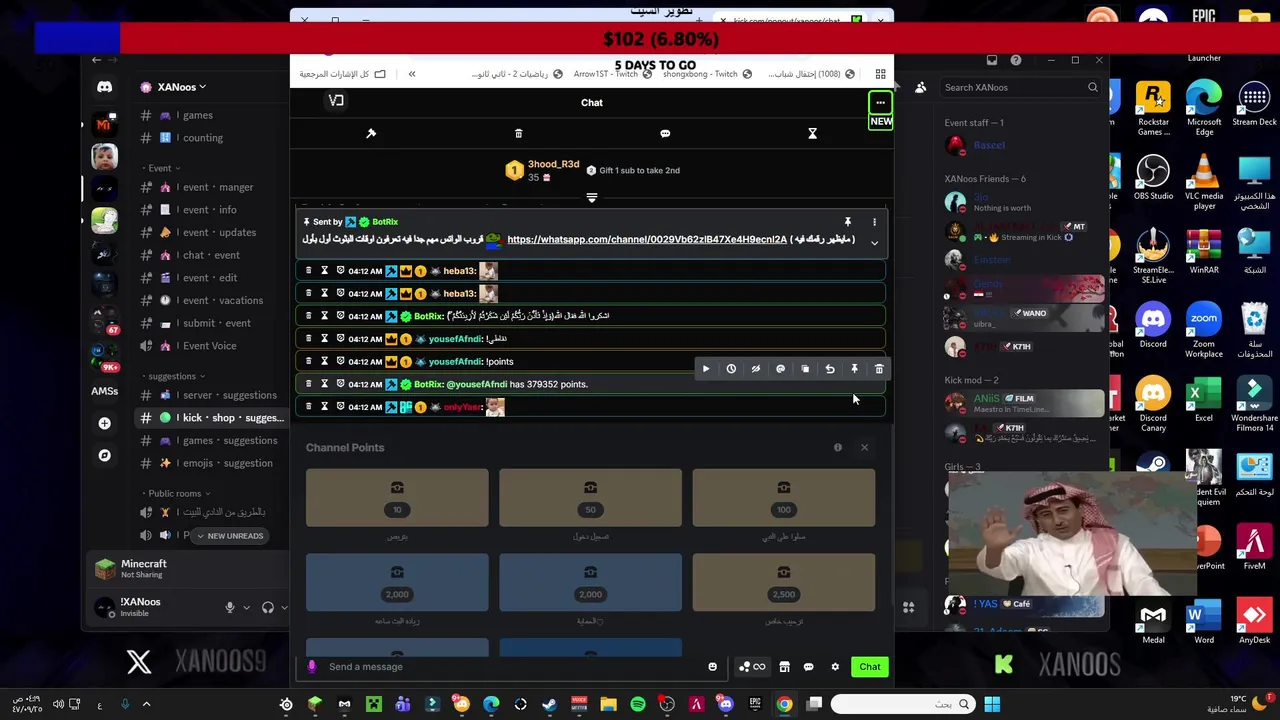The height and width of the screenshot is (720, 1280).
Task: Click the clock icon in message hover toolbar
Action: [731, 369]
